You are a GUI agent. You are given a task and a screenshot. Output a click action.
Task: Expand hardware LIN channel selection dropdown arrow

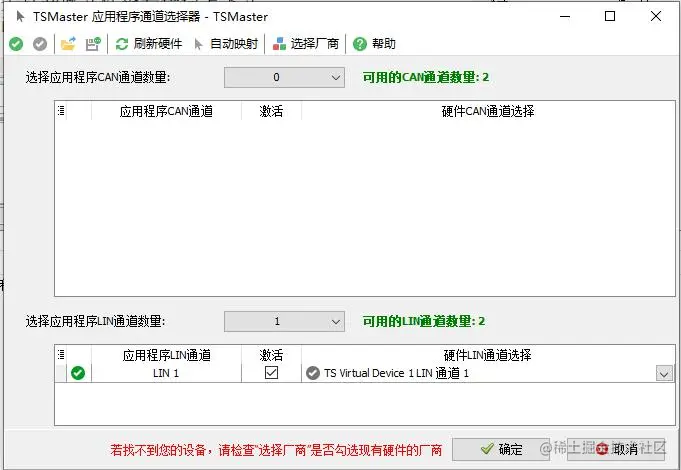pyautogui.click(x=664, y=374)
